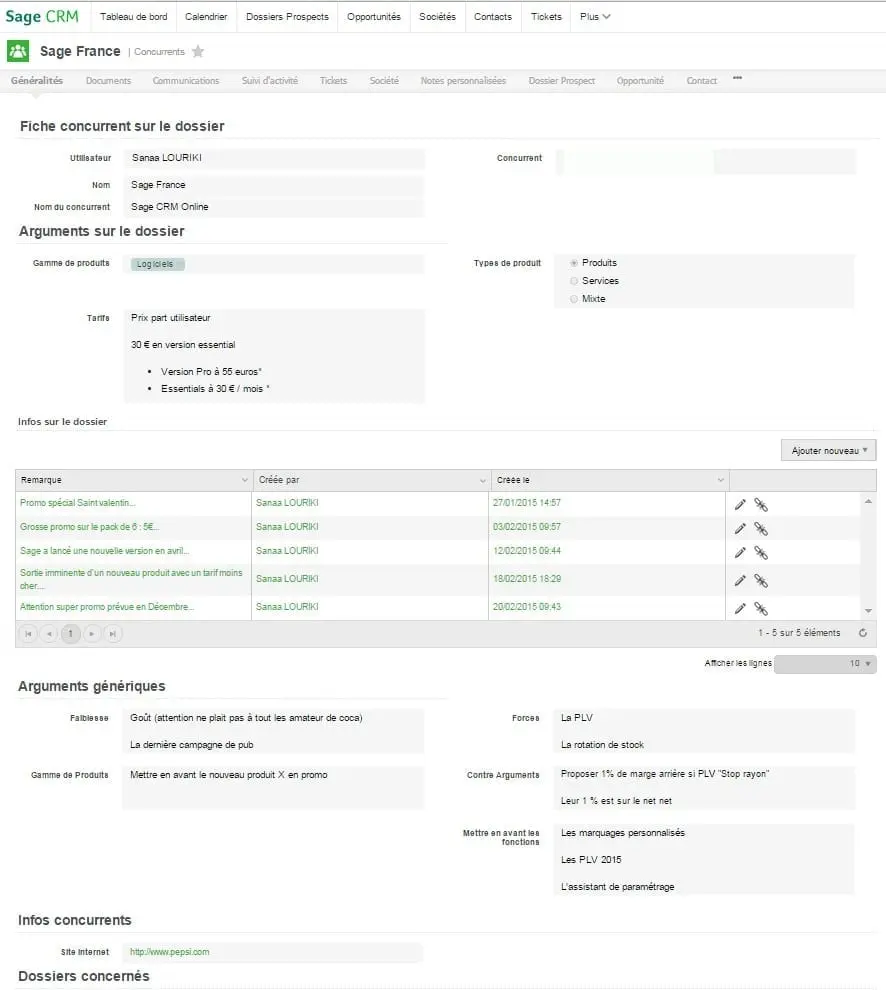Open Afficher les lignes dropdown
Image resolution: width=886 pixels, height=990 pixels.
pos(825,664)
